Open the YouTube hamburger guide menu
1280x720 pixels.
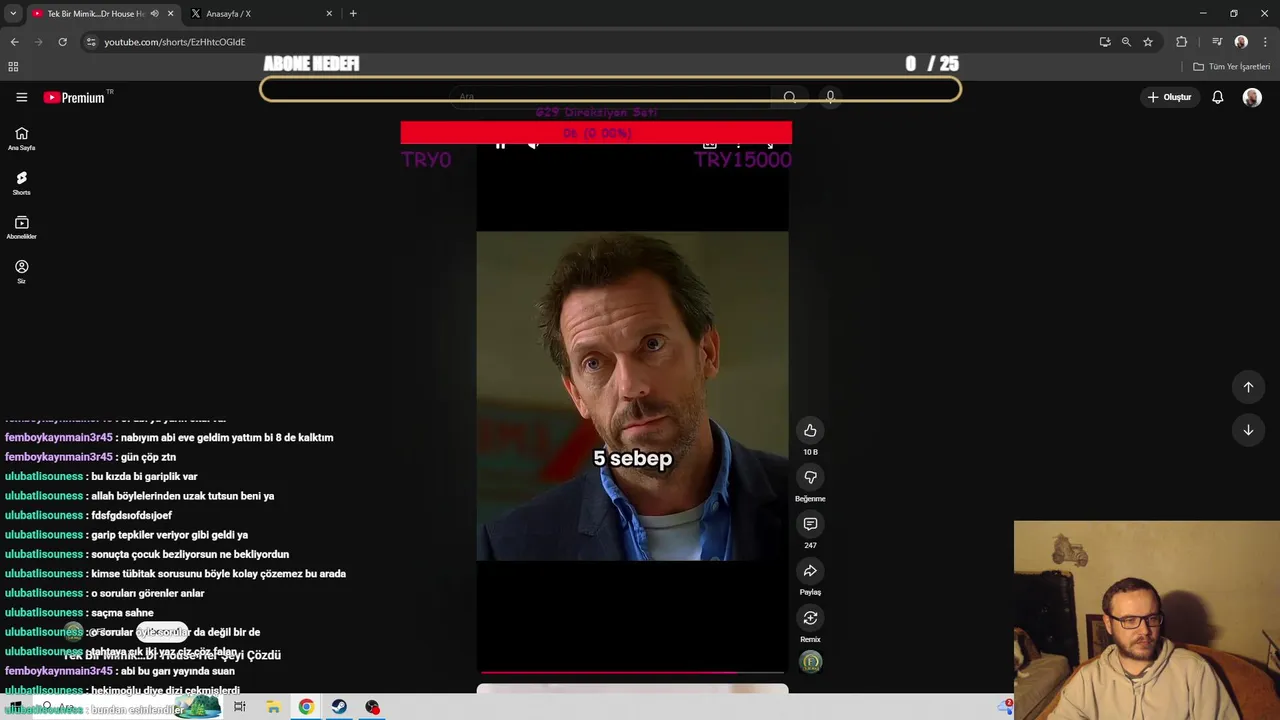coord(21,97)
